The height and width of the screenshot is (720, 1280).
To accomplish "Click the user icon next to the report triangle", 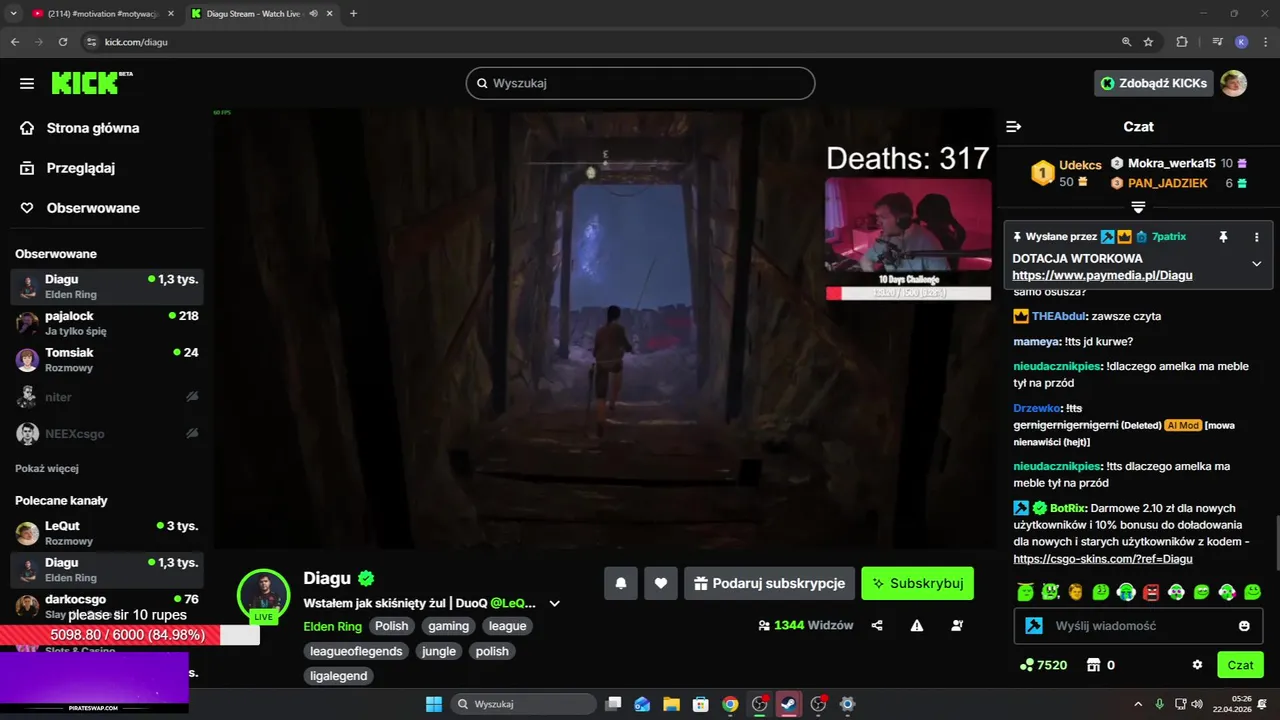I will [x=957, y=625].
